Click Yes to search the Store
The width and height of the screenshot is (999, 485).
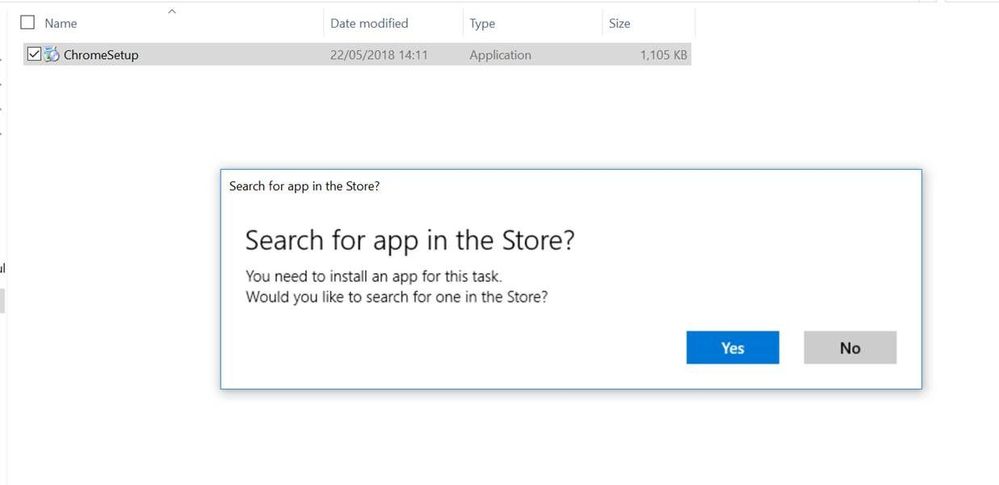tap(732, 347)
